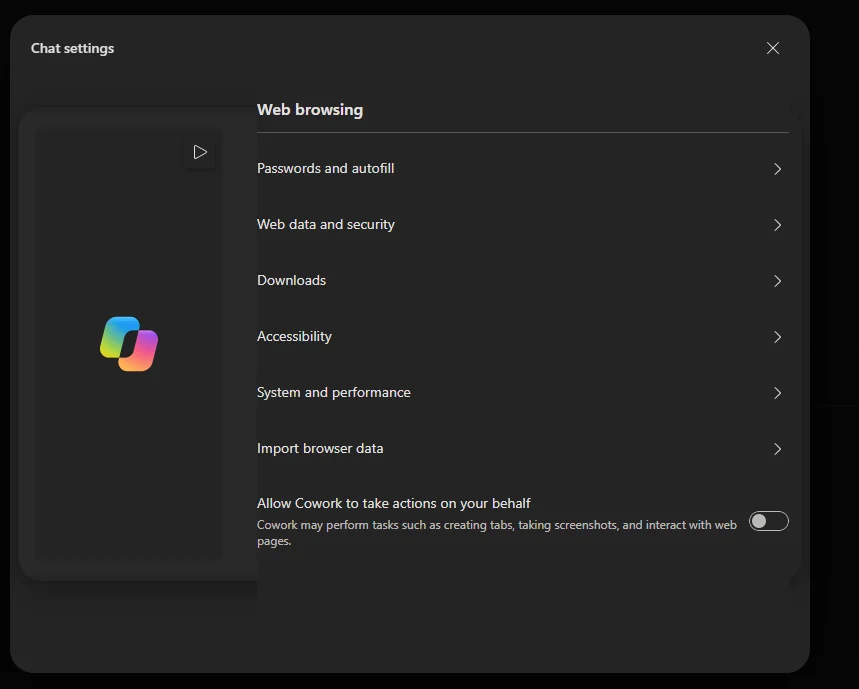Expand the Accessibility chevron
The width and height of the screenshot is (859, 689).
tap(777, 337)
